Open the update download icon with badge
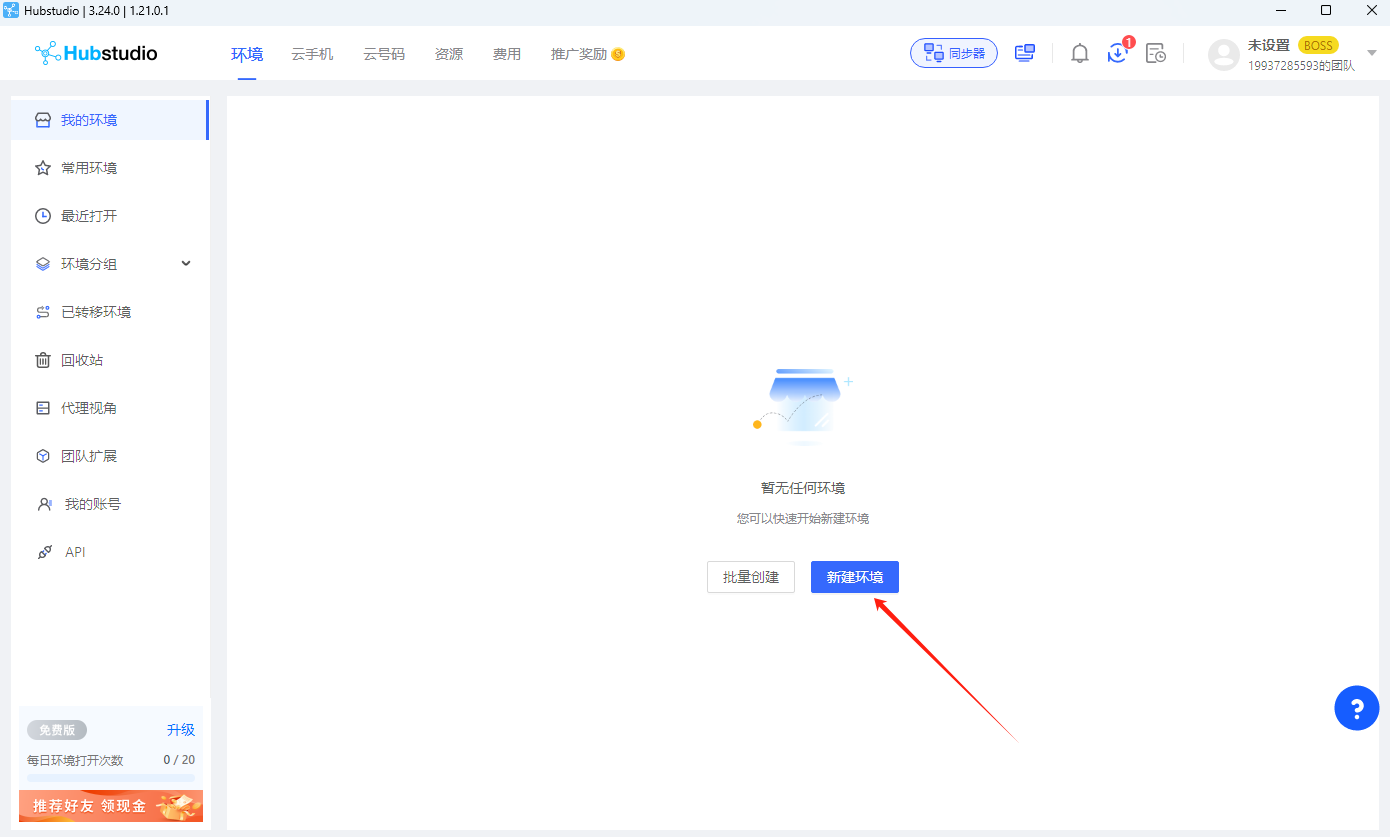The image size is (1390, 837). pos(1118,53)
